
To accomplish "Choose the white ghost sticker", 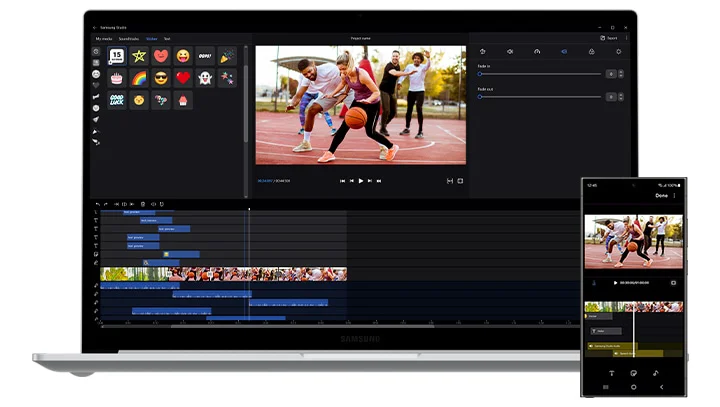I will point(205,78).
